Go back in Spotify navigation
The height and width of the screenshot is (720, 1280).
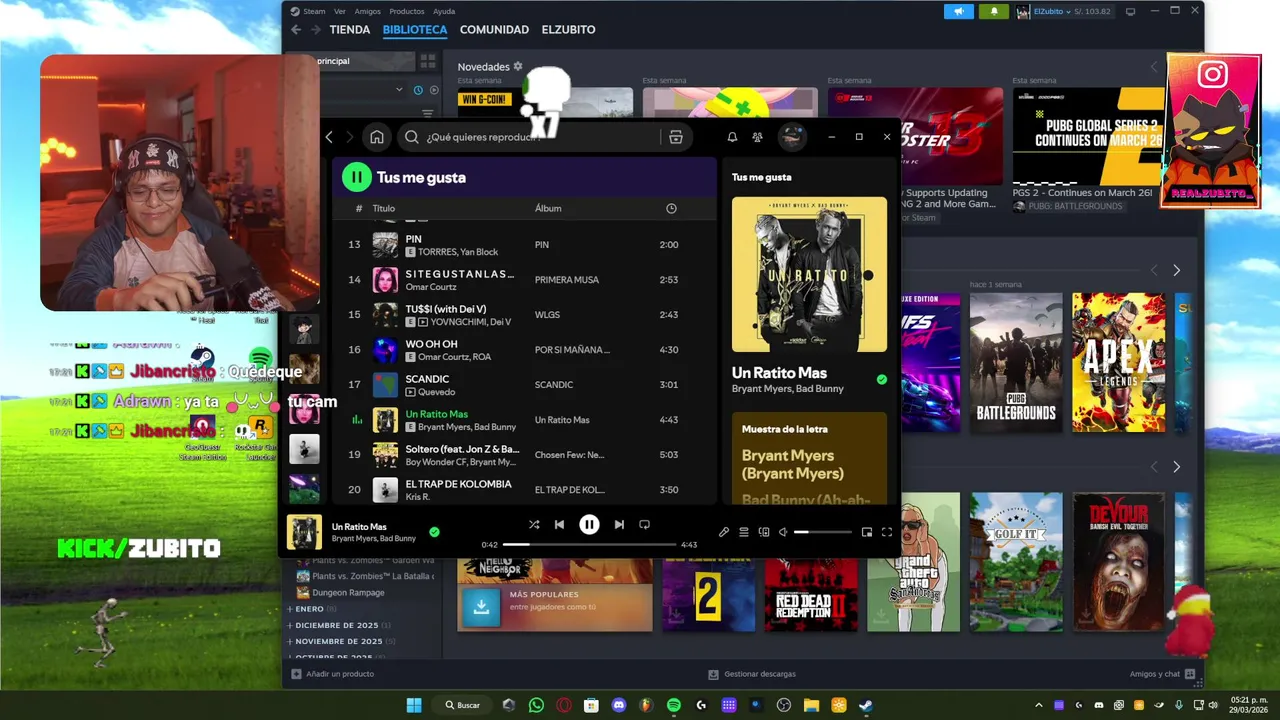coord(329,137)
